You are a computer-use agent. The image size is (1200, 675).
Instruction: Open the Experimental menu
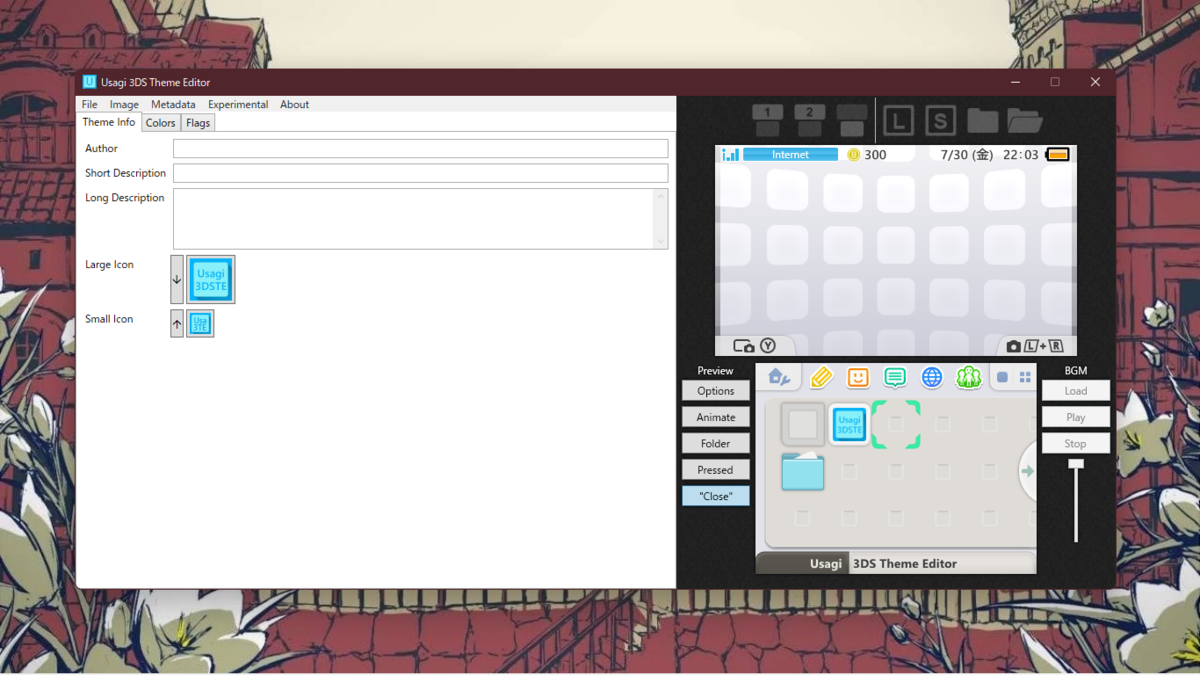[238, 104]
